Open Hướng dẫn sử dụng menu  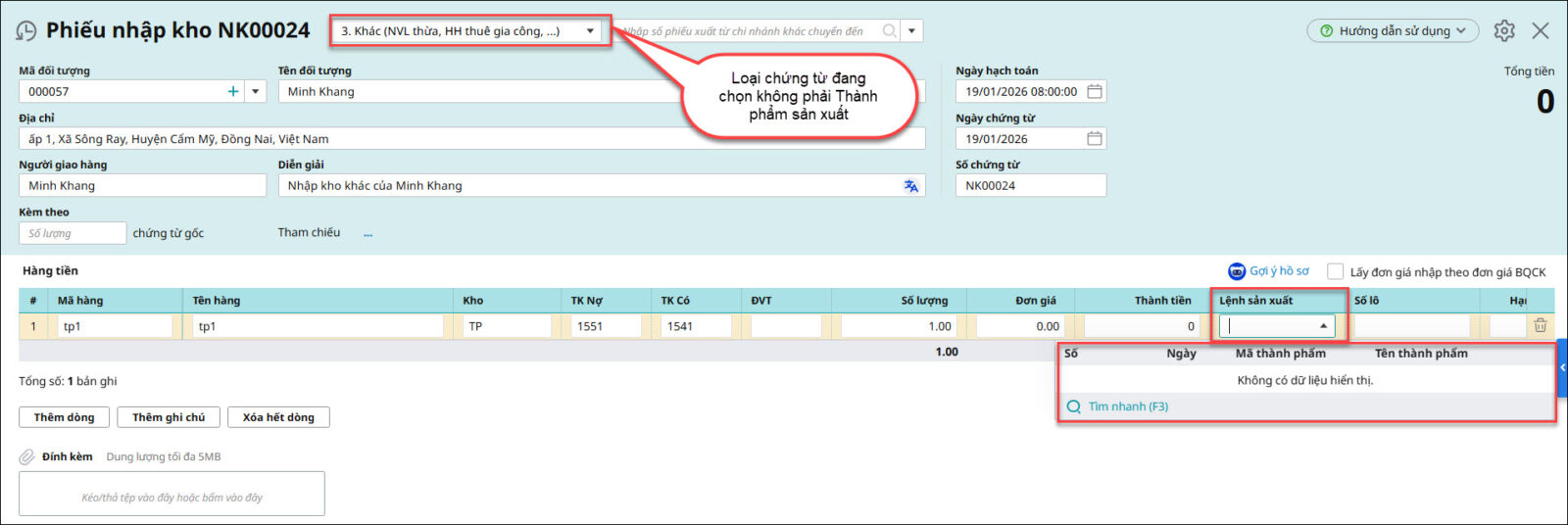[x=1393, y=31]
